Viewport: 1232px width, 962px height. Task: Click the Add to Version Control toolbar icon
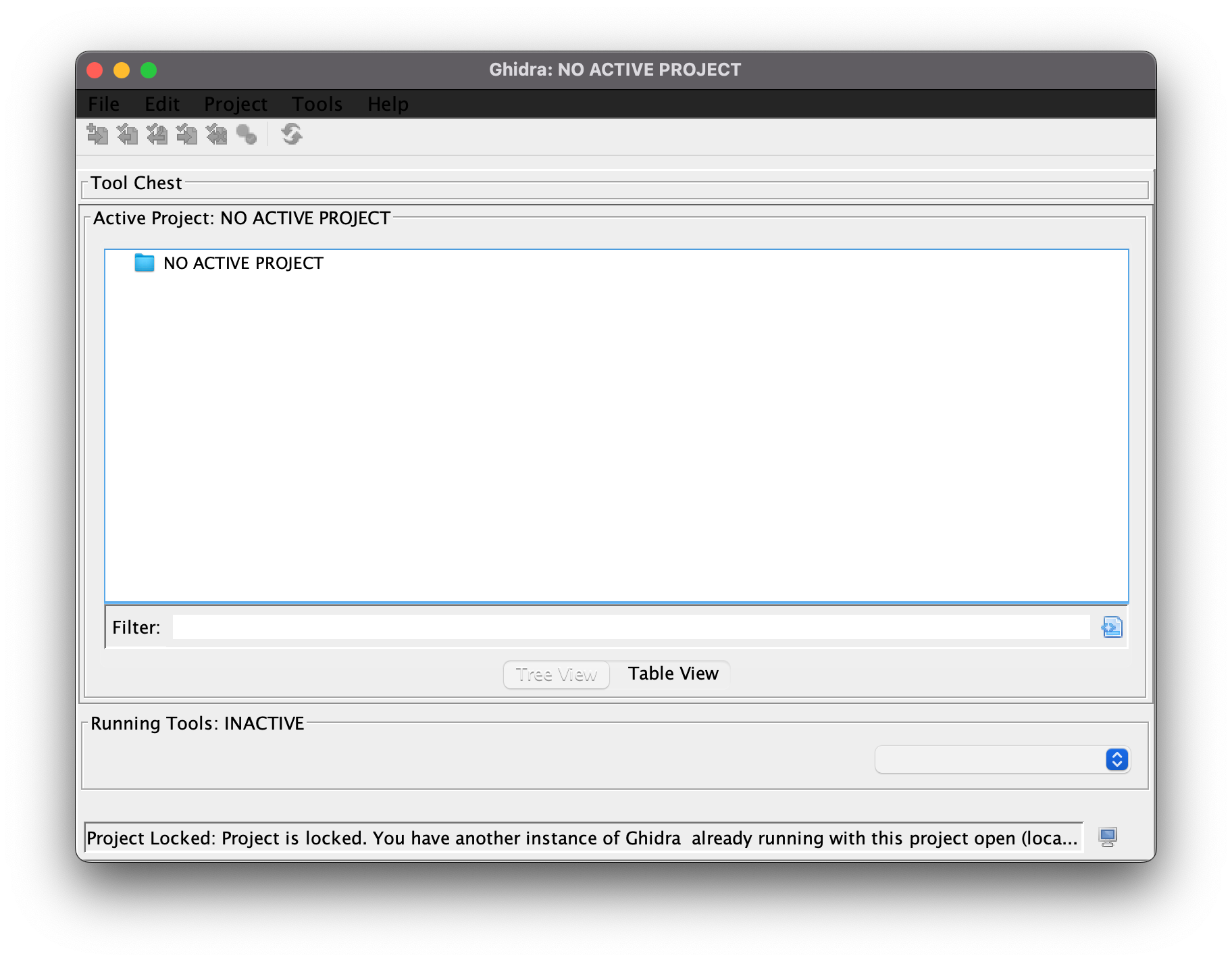click(97, 134)
